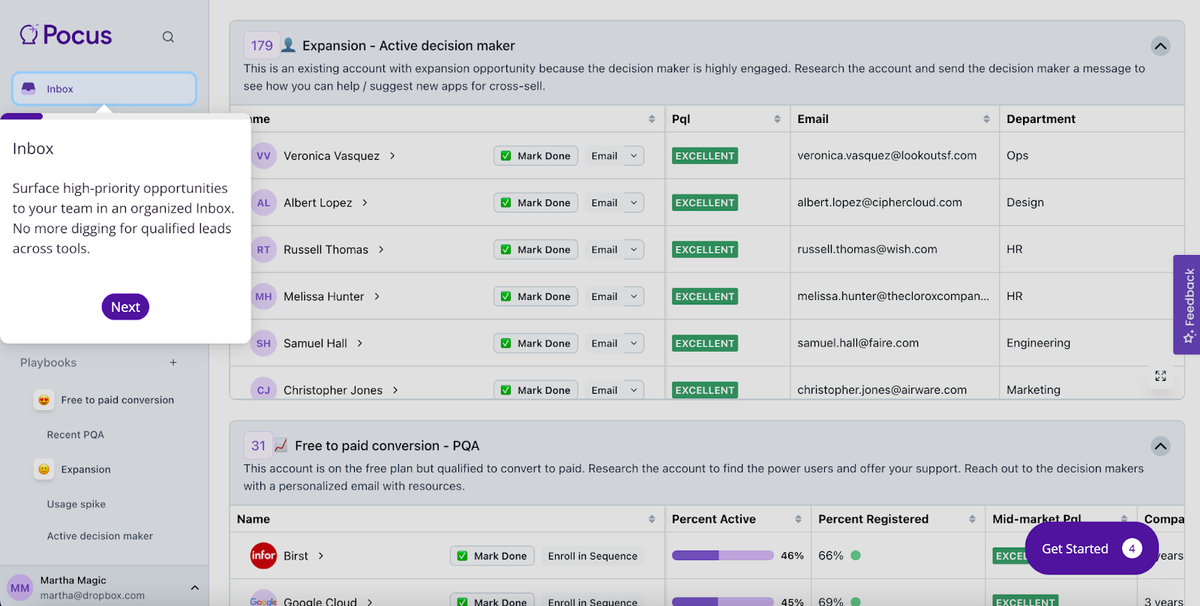The height and width of the screenshot is (606, 1200).
Task: Mark the Birst account as done
Action: click(492, 556)
